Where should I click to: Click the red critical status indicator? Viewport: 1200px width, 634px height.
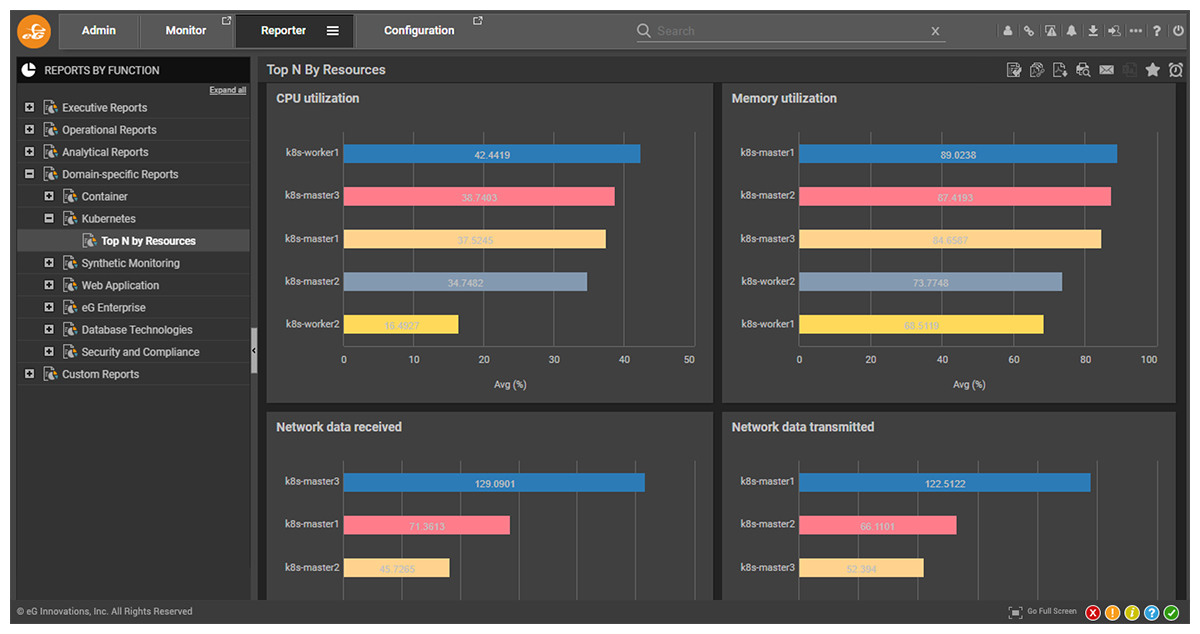click(1093, 612)
